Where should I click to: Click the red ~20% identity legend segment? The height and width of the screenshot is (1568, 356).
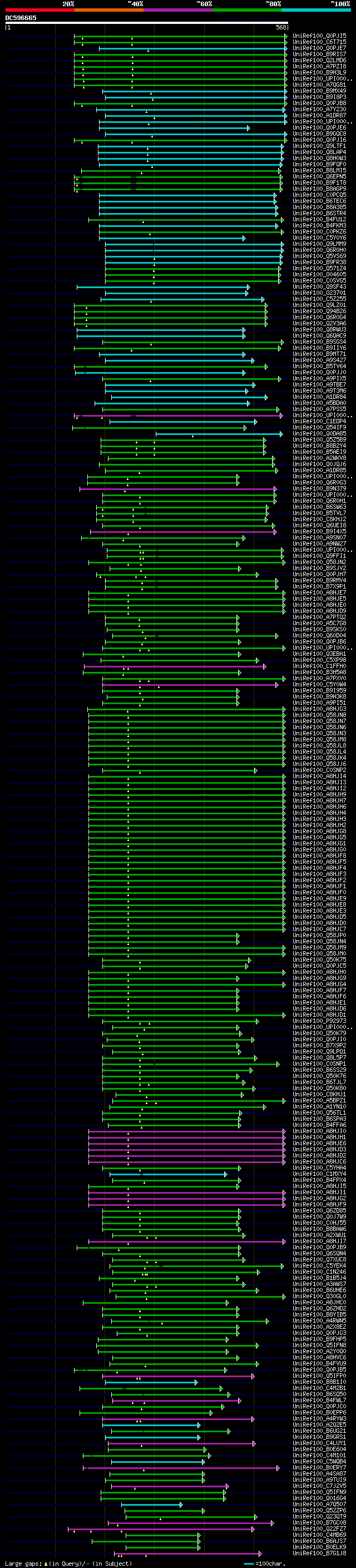39,11
